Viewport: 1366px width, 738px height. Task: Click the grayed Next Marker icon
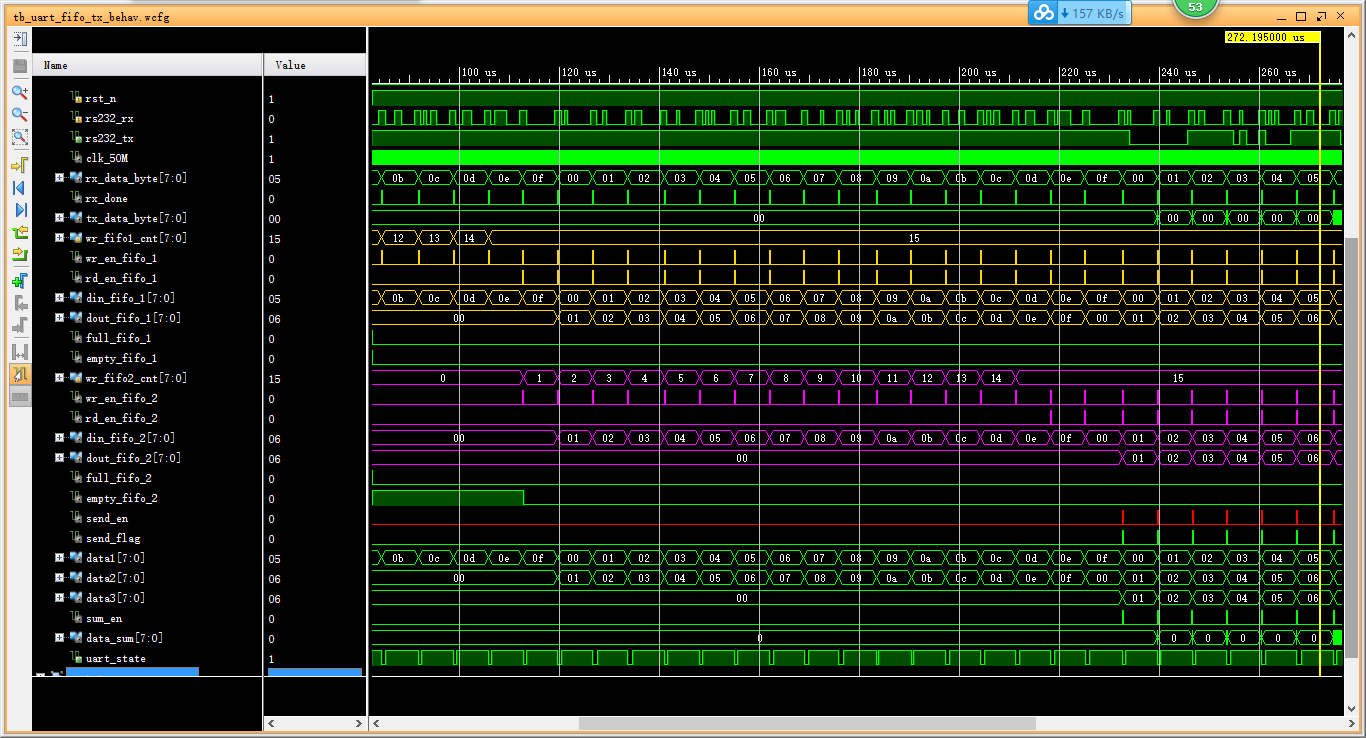coord(19,325)
